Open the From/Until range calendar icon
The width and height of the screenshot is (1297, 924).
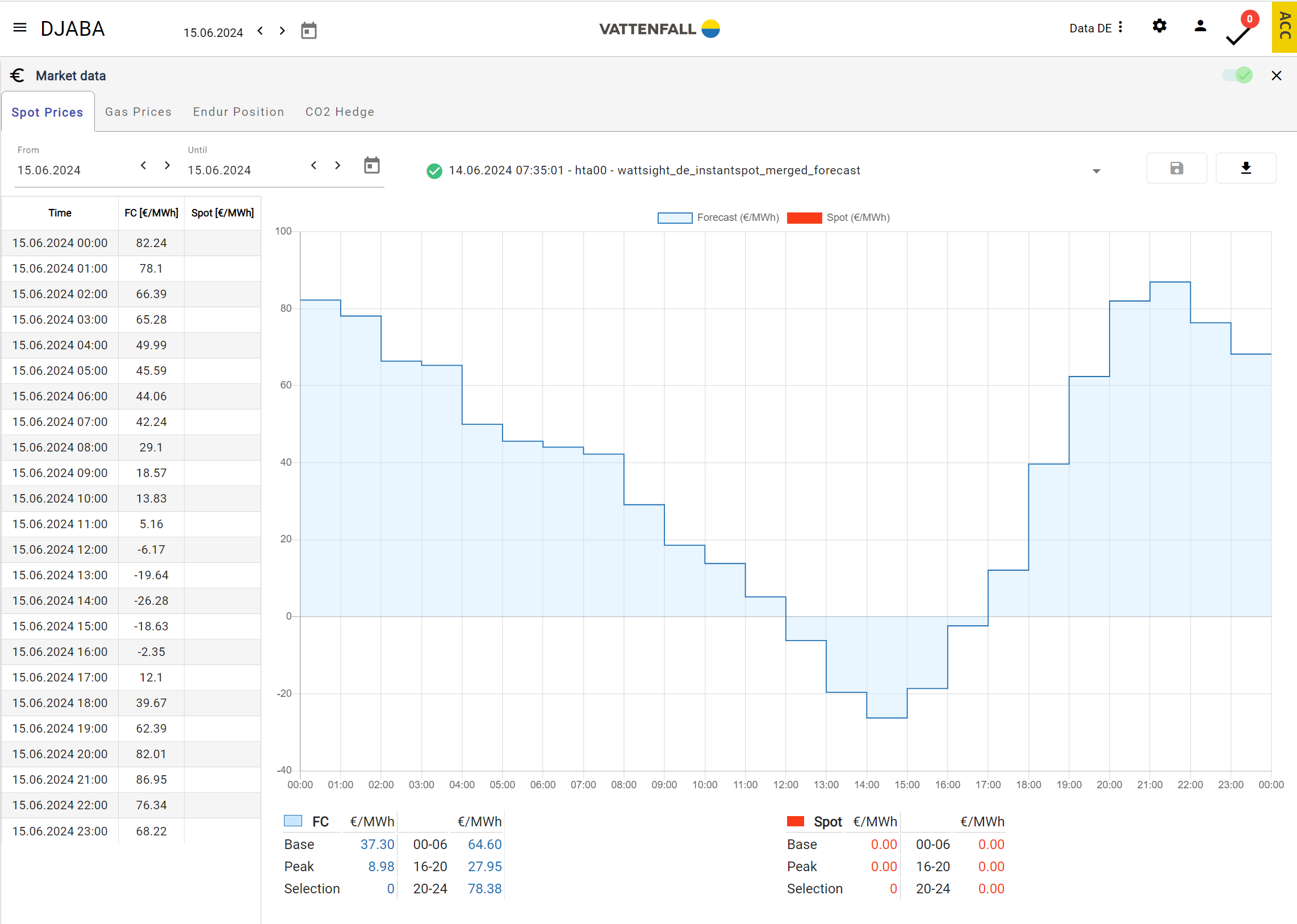tap(371, 166)
